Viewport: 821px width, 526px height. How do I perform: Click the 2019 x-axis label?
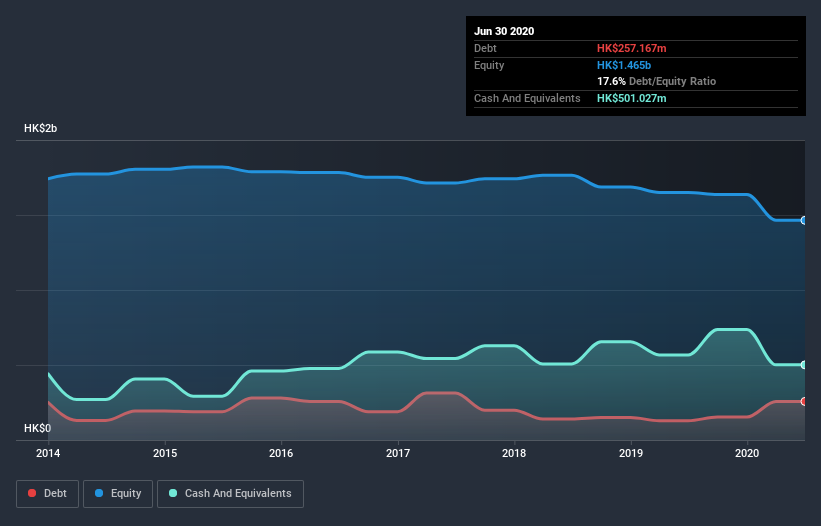pyautogui.click(x=631, y=453)
